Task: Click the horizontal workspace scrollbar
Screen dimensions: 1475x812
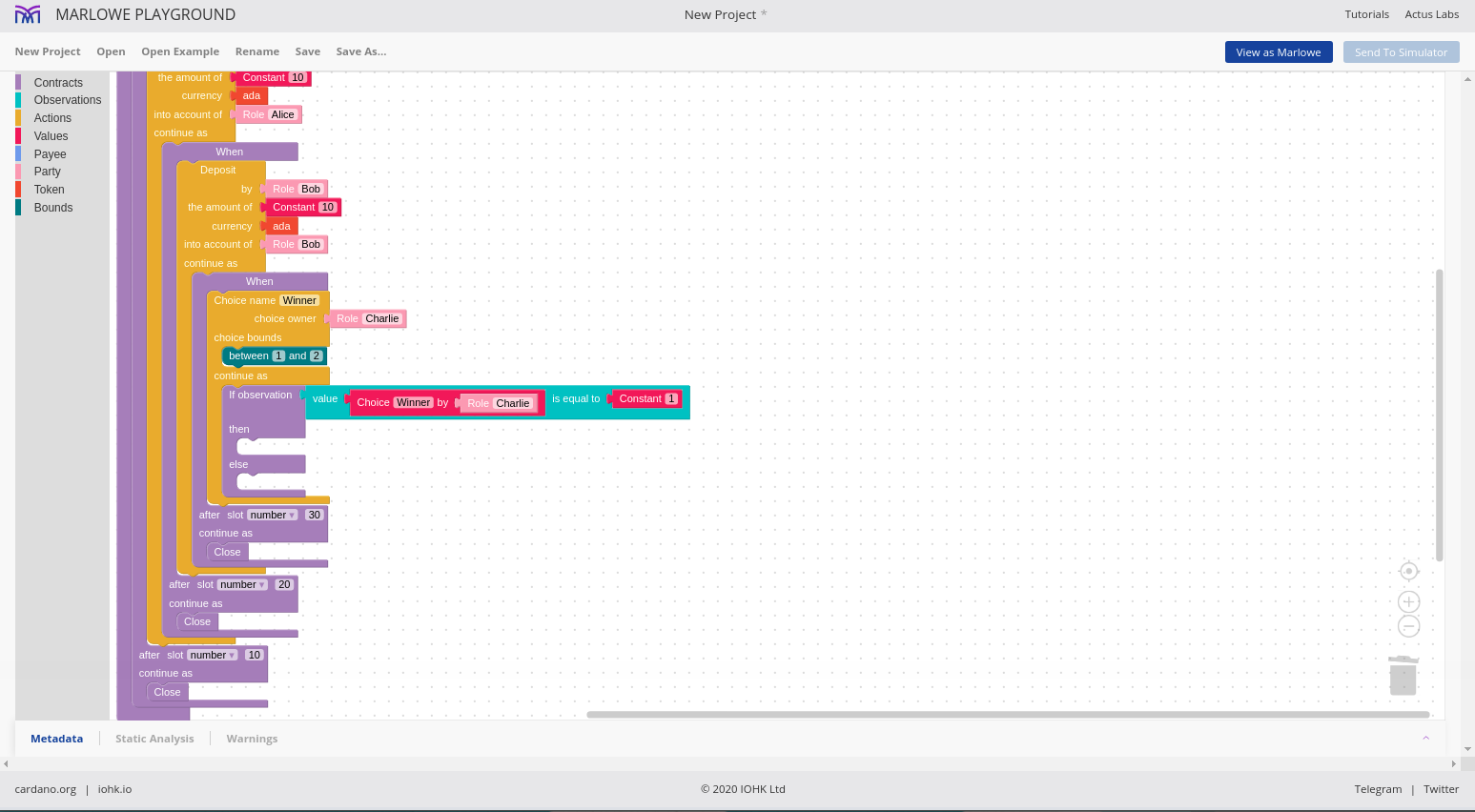Action: pyautogui.click(x=1007, y=714)
